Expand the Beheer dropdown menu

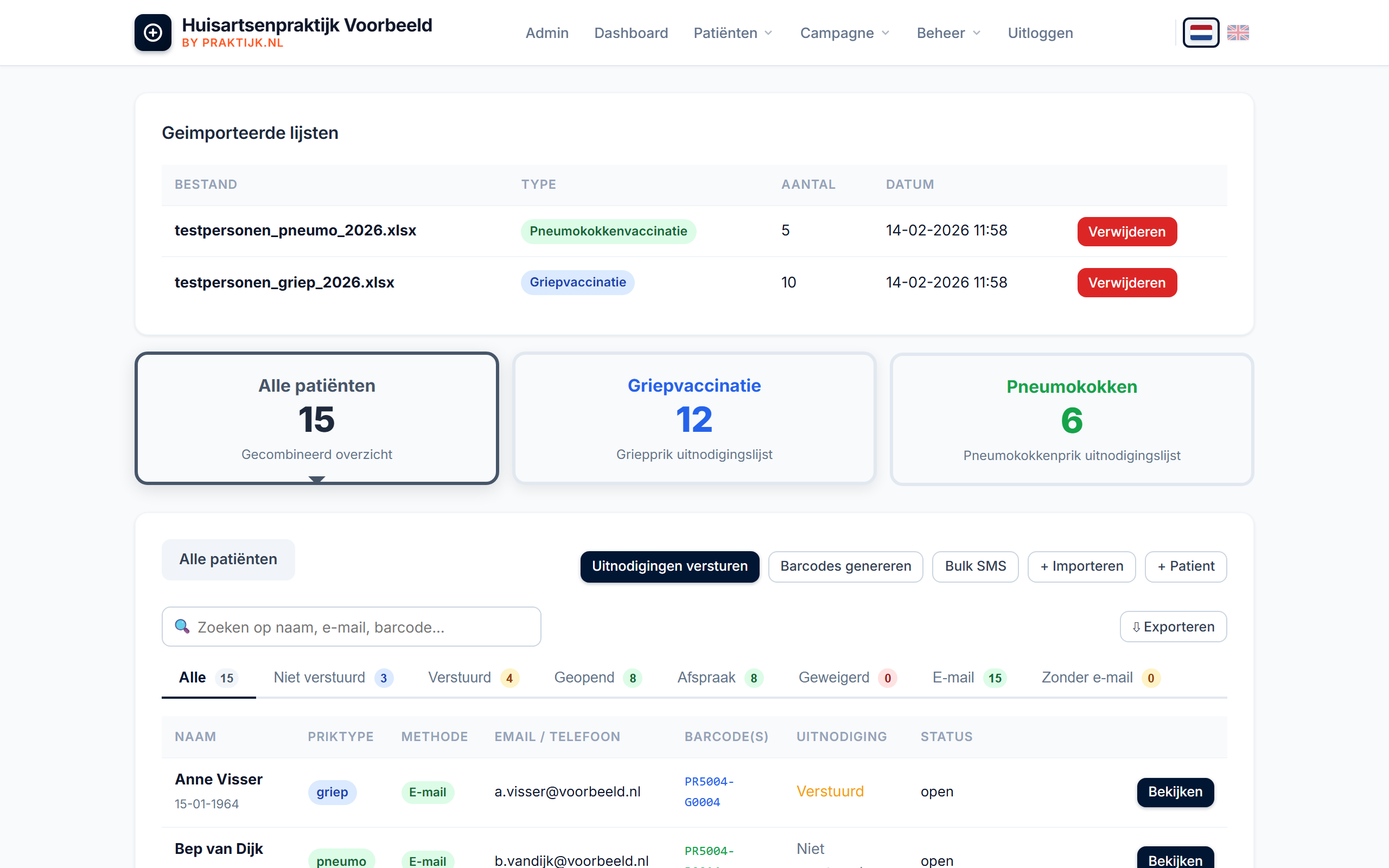coord(948,33)
